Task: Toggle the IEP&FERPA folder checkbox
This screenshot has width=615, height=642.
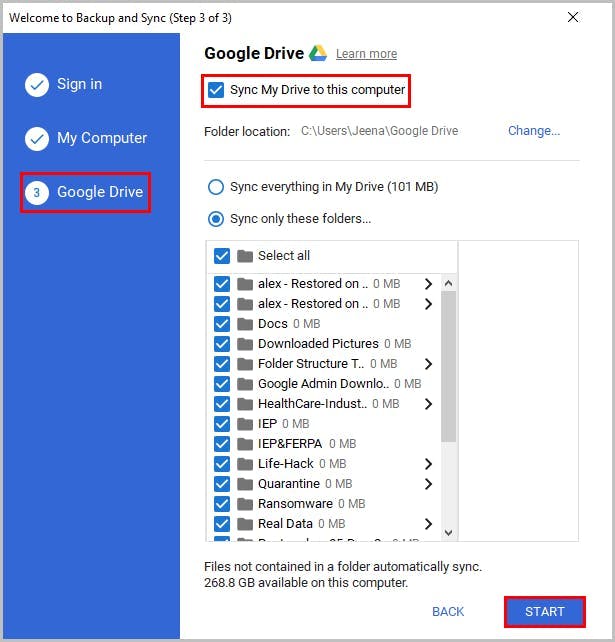Action: (x=222, y=444)
